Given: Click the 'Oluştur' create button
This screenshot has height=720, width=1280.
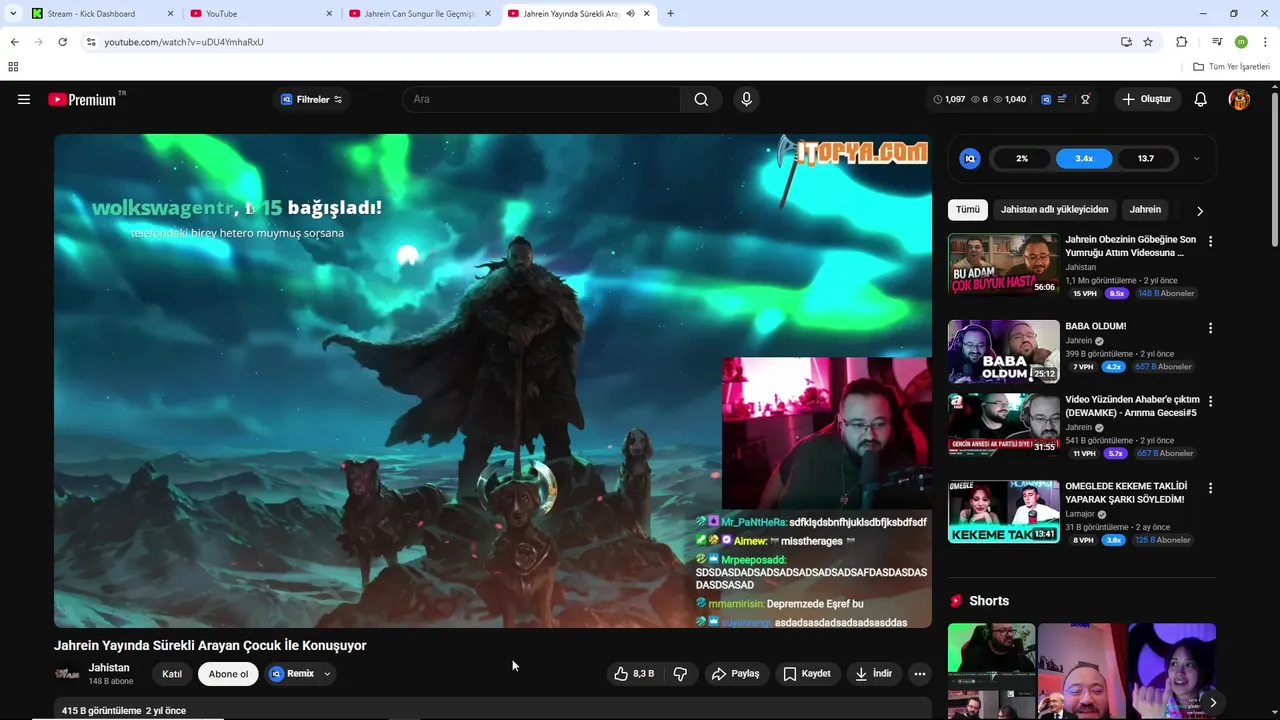Looking at the screenshot, I should (x=1146, y=99).
